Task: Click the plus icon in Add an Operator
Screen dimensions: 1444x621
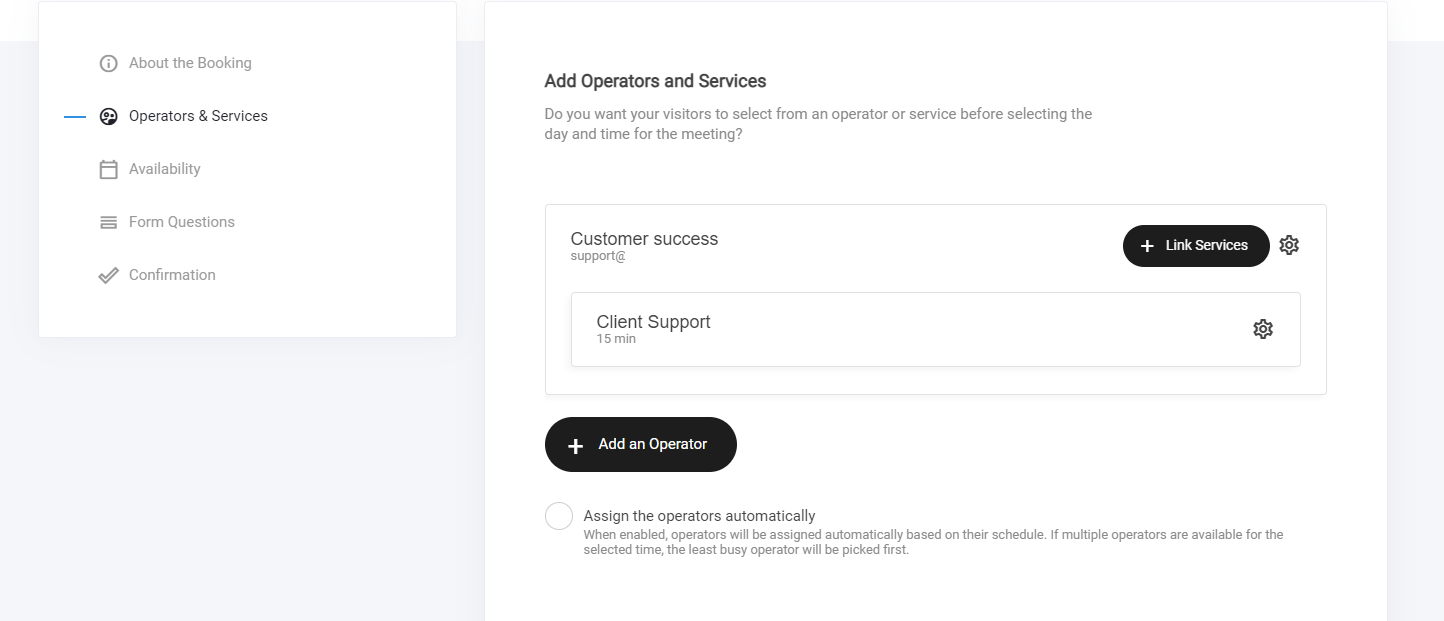Action: [576, 446]
